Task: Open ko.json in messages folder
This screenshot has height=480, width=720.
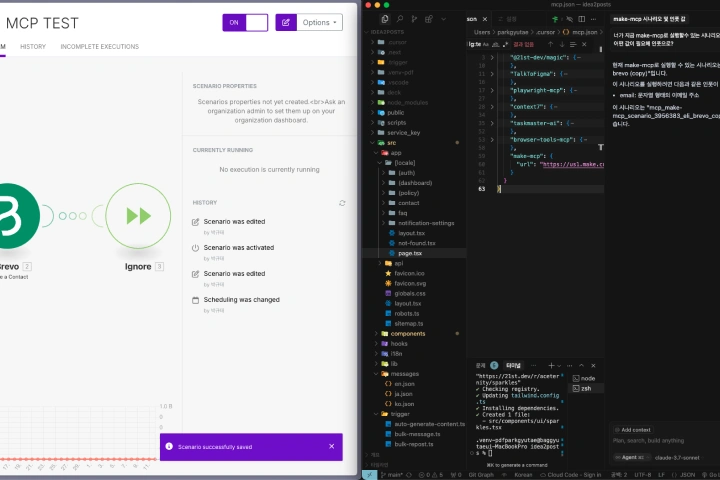Action: [404, 404]
